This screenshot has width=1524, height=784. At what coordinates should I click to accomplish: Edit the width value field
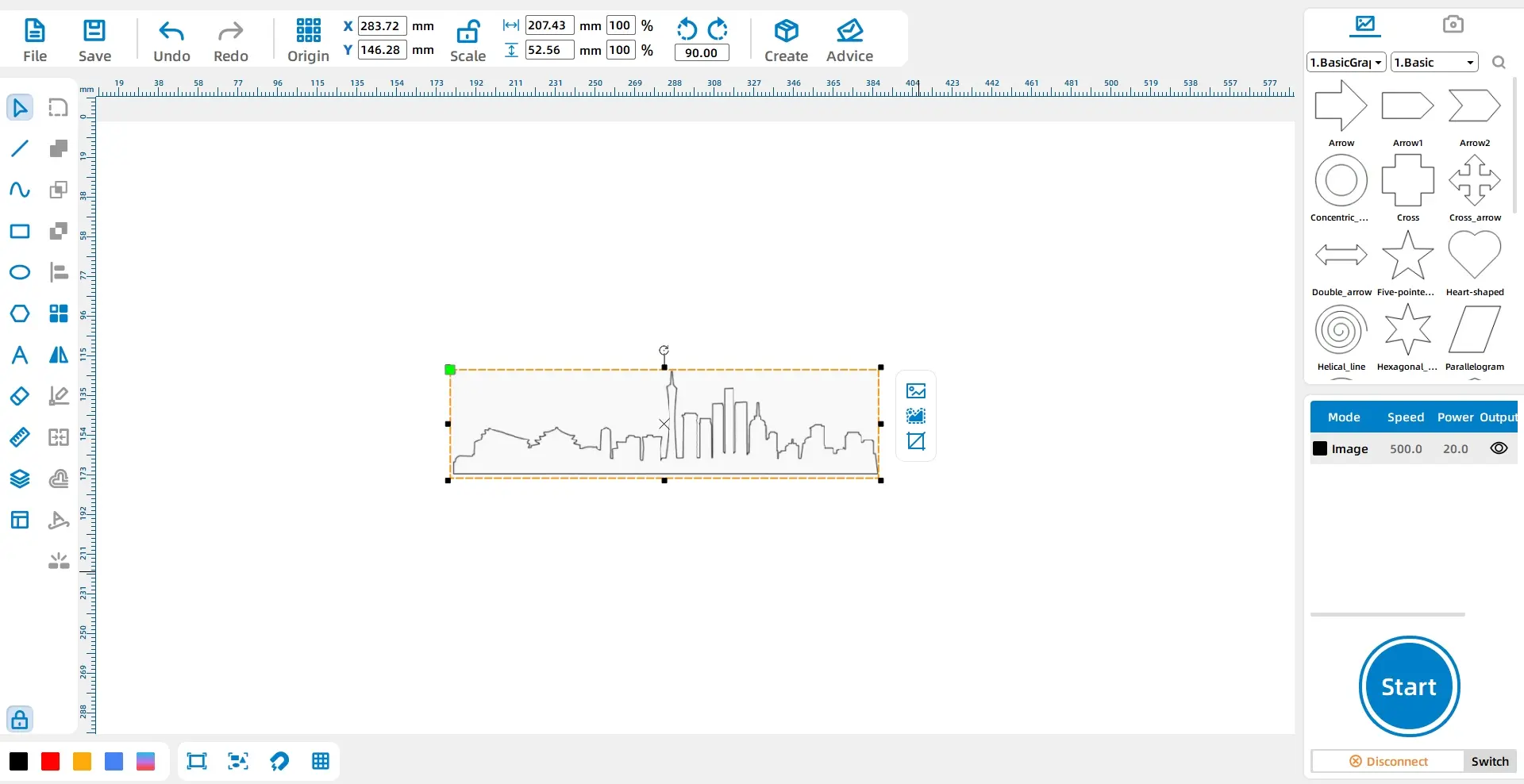(x=549, y=25)
